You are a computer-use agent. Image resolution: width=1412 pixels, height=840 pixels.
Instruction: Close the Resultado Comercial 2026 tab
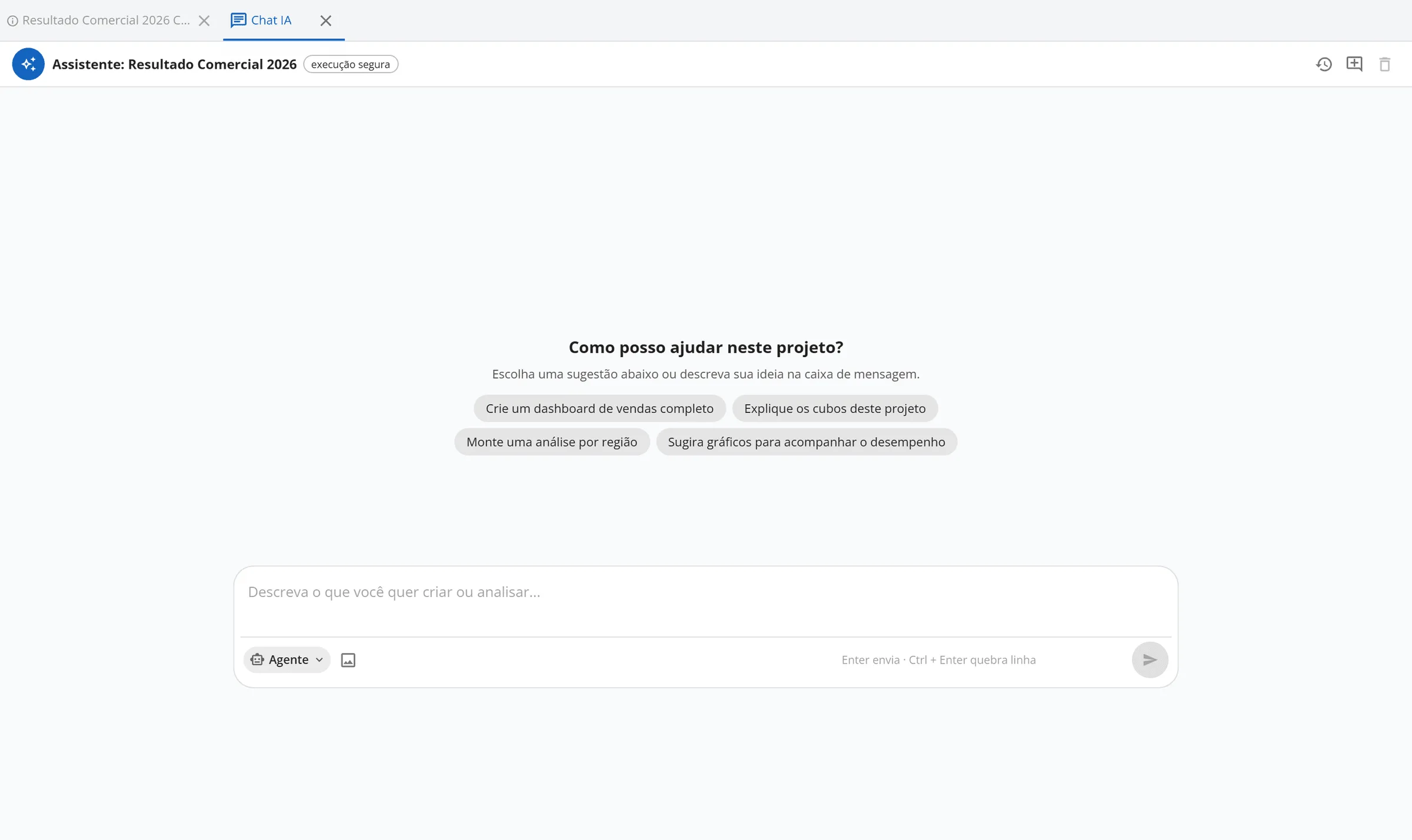204,21
